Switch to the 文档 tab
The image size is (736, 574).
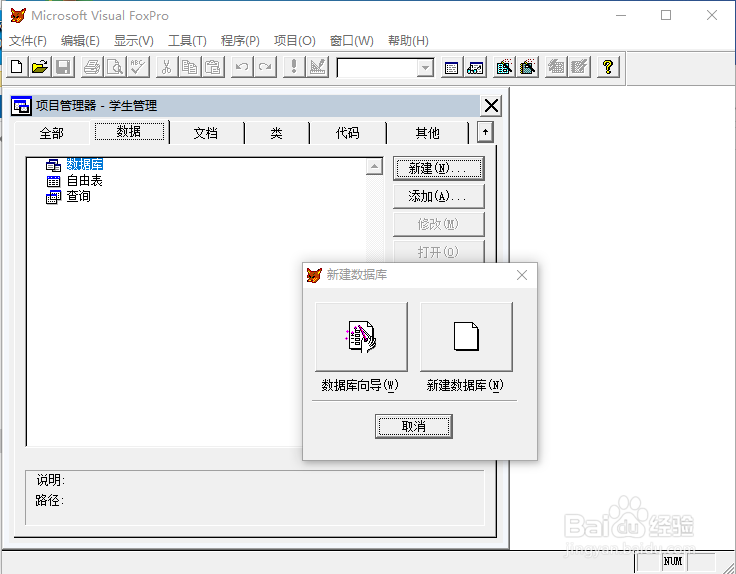click(x=206, y=133)
